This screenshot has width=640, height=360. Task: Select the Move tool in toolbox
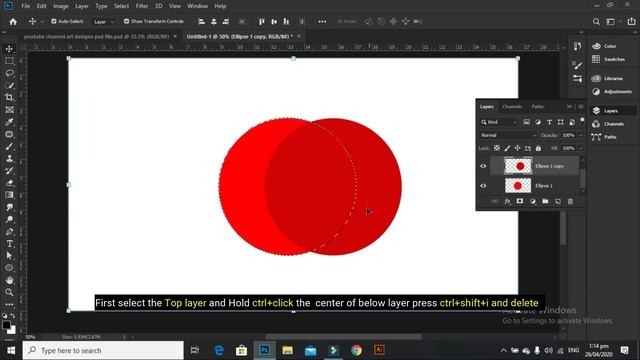pos(9,49)
